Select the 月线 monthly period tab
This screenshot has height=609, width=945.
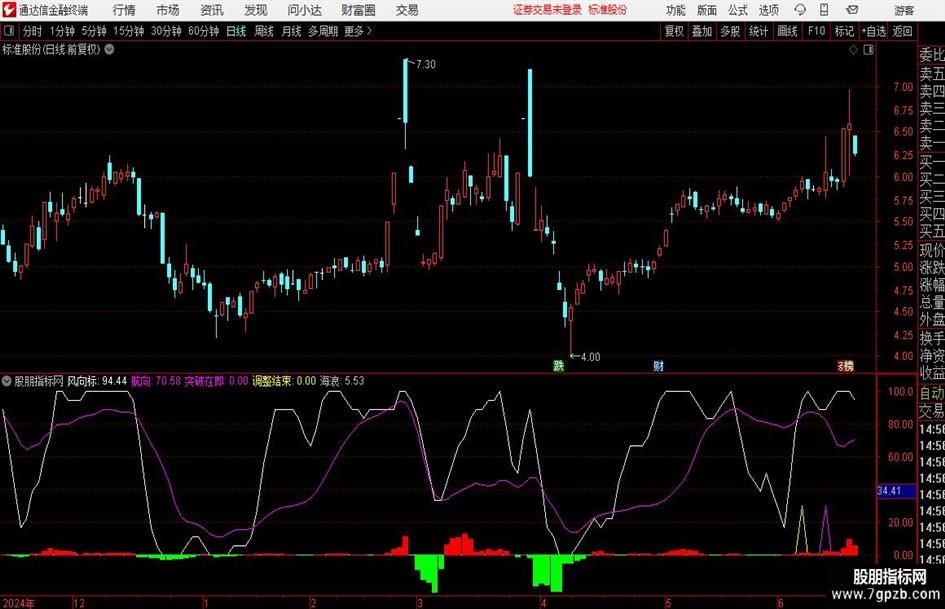point(291,31)
